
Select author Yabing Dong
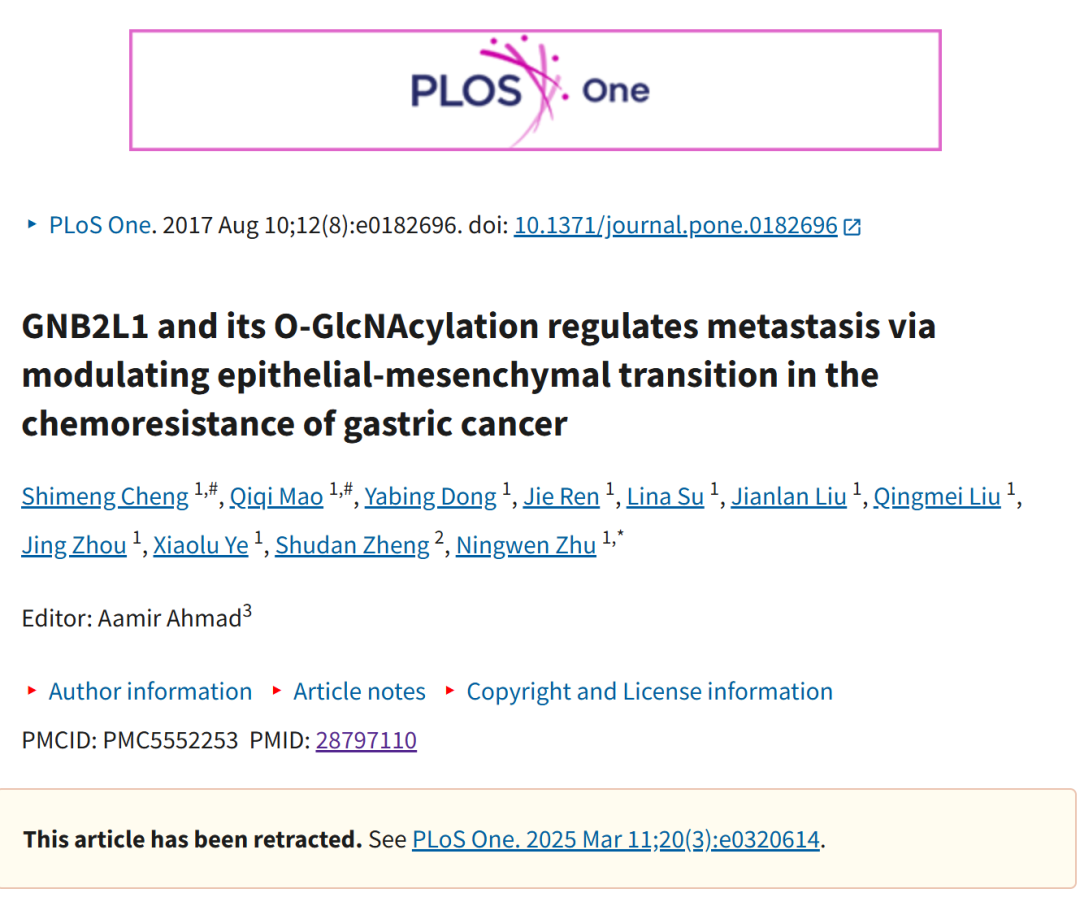tap(430, 496)
